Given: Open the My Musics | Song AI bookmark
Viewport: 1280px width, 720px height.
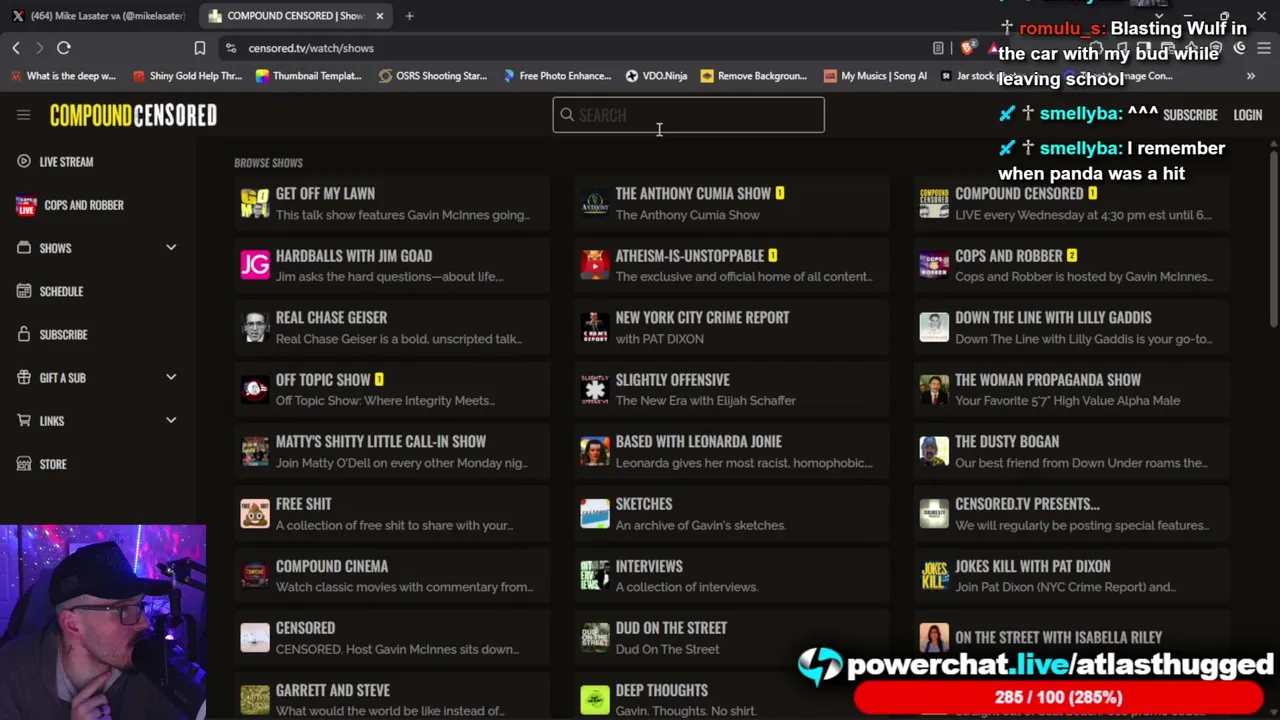Looking at the screenshot, I should tap(875, 76).
